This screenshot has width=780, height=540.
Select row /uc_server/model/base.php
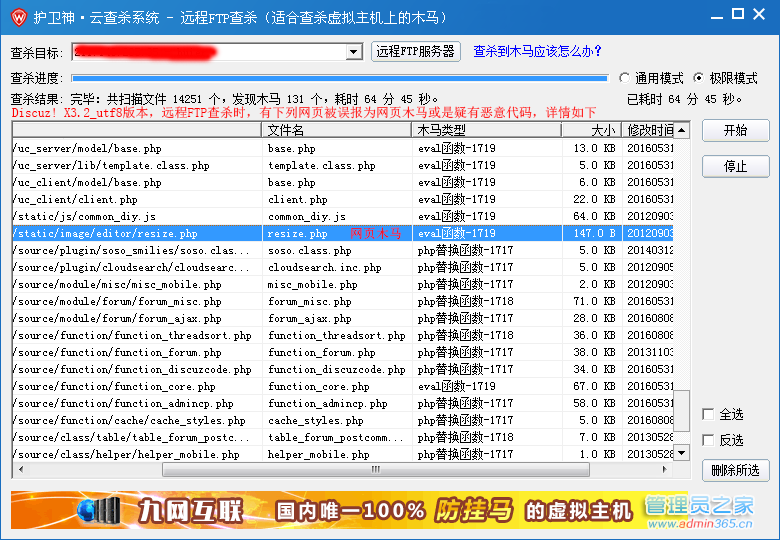[x=343, y=148]
